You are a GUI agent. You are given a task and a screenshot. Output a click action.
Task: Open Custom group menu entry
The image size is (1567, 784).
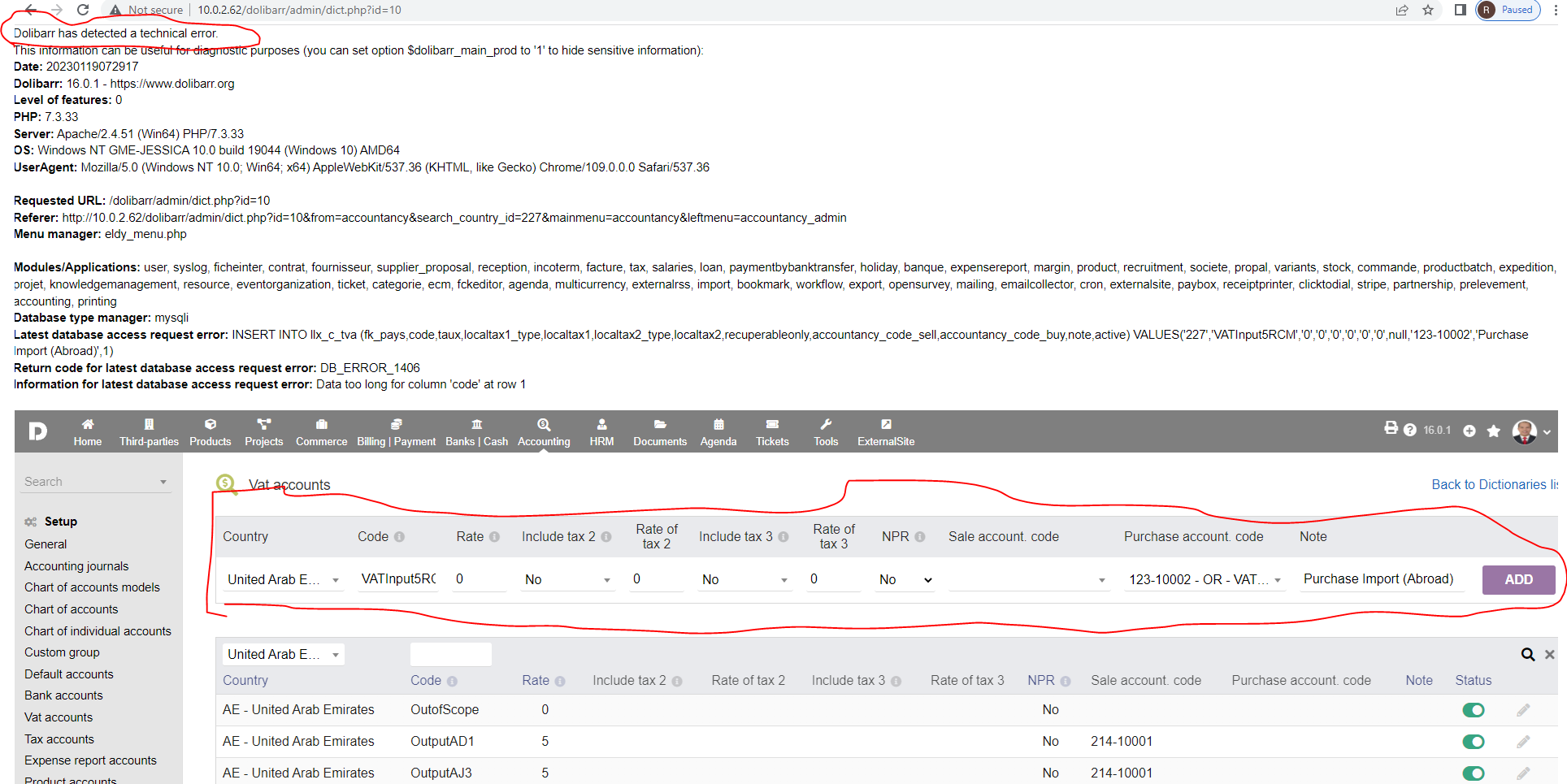coord(62,652)
